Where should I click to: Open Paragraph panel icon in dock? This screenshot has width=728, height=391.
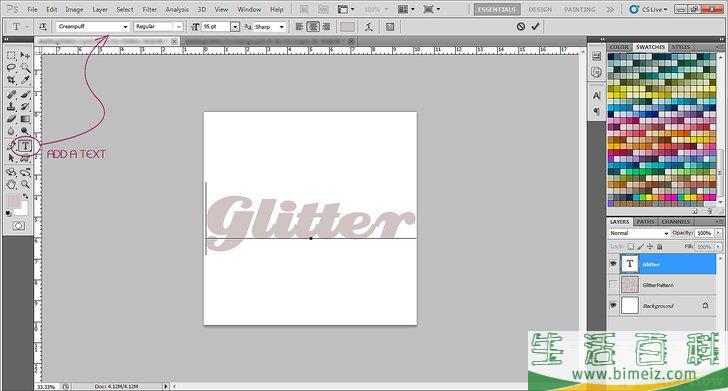[x=597, y=111]
